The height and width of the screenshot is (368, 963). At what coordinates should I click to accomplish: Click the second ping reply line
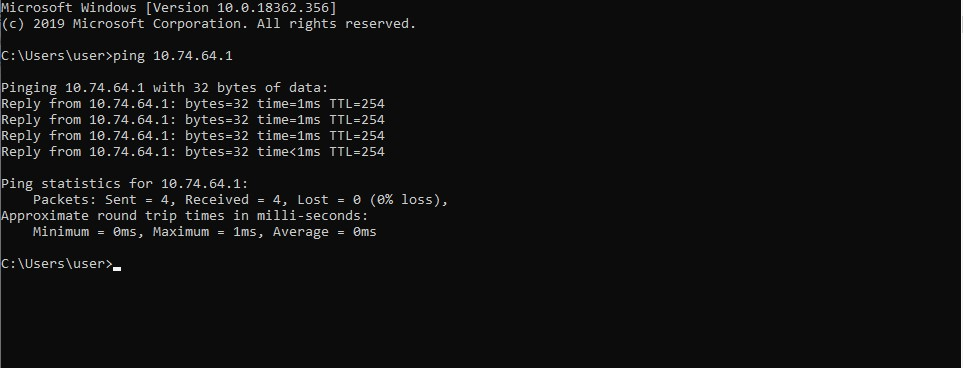point(193,120)
